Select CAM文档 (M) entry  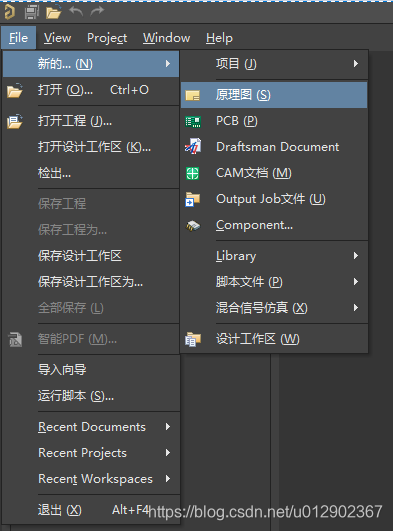(x=274, y=173)
